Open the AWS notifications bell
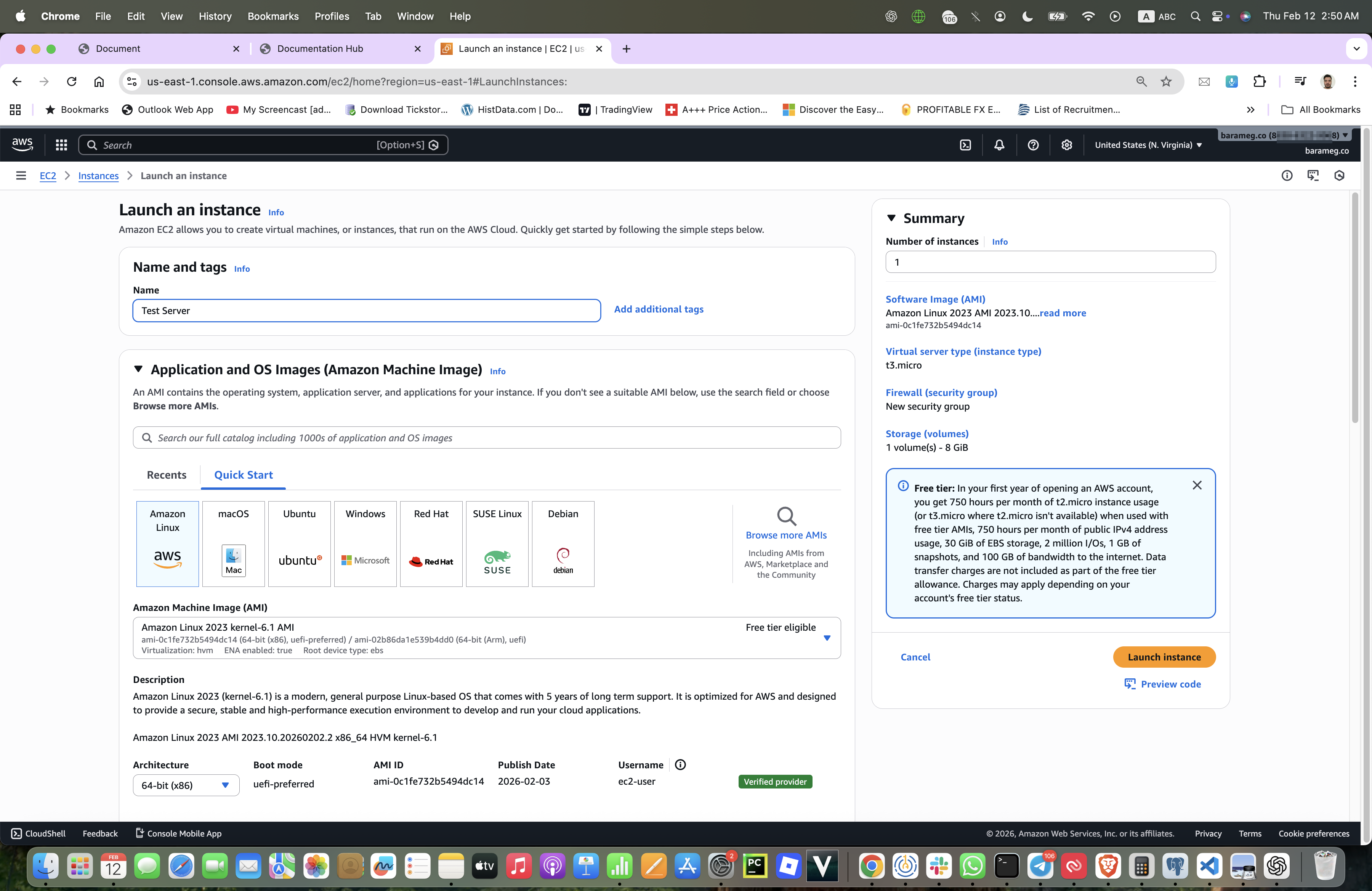 pyautogui.click(x=999, y=145)
